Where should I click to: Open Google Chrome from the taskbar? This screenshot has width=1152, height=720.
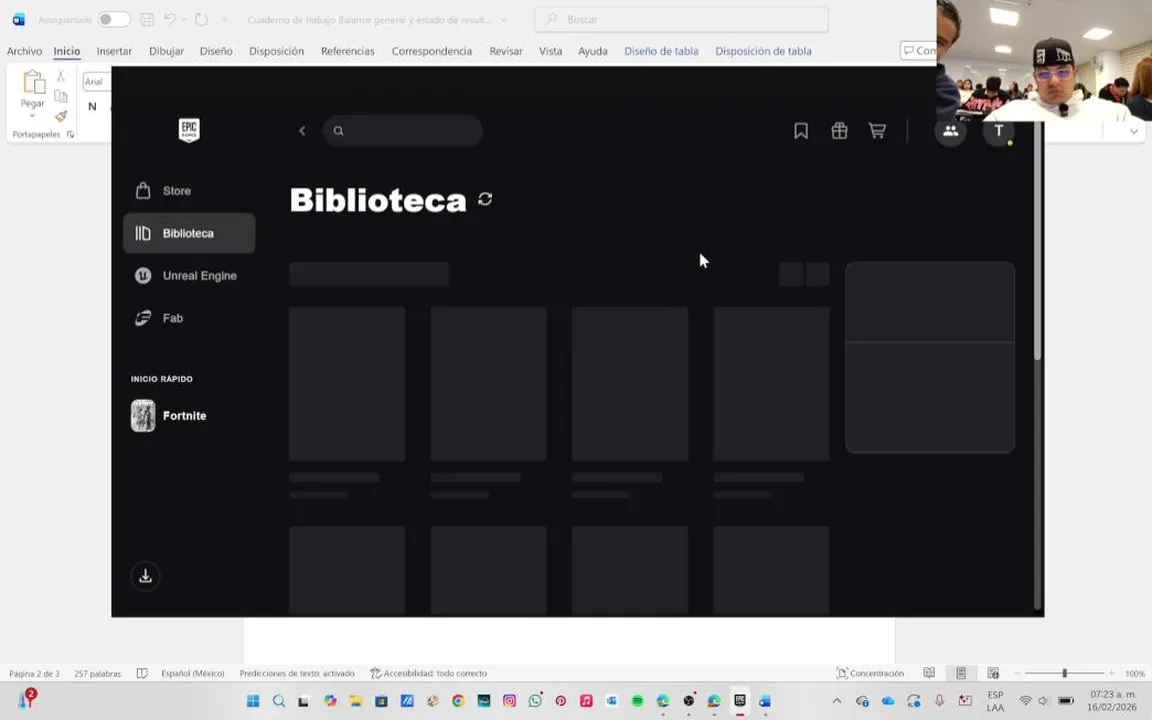point(458,701)
